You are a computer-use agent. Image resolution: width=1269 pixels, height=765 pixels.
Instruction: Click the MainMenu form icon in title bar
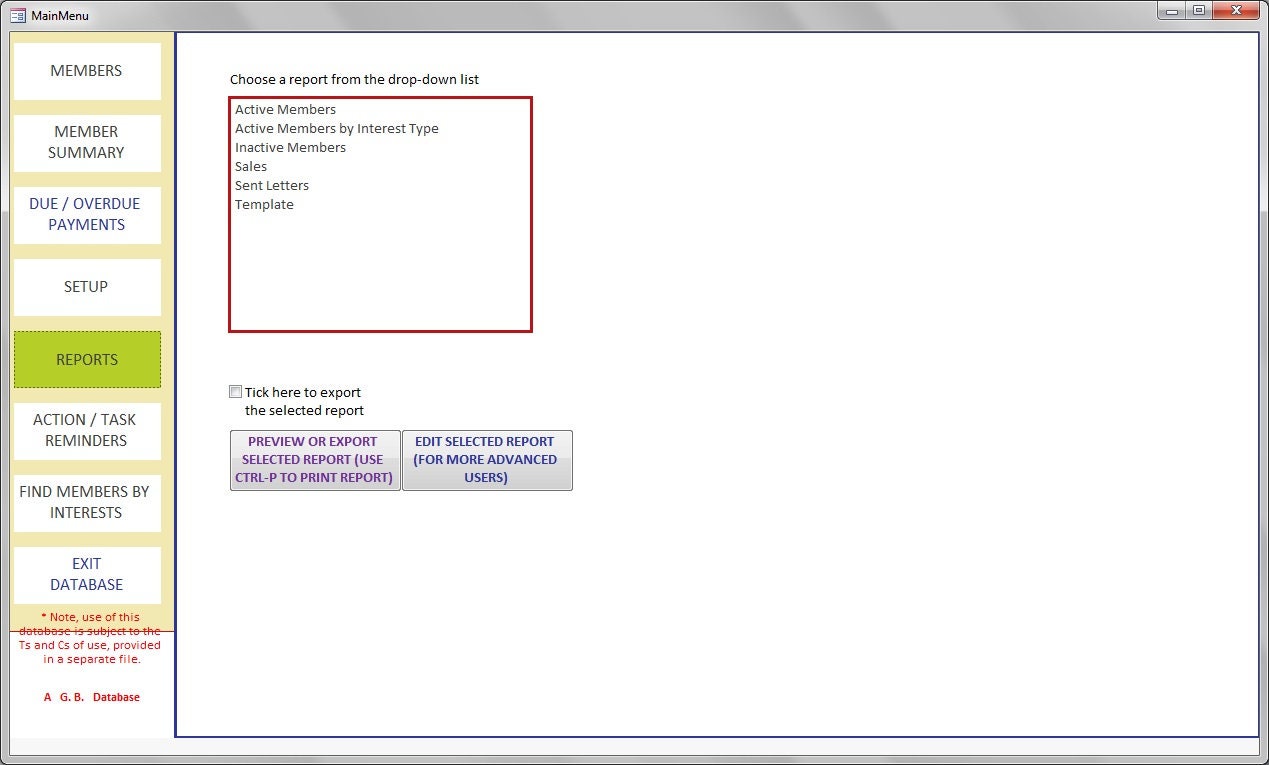(x=16, y=15)
